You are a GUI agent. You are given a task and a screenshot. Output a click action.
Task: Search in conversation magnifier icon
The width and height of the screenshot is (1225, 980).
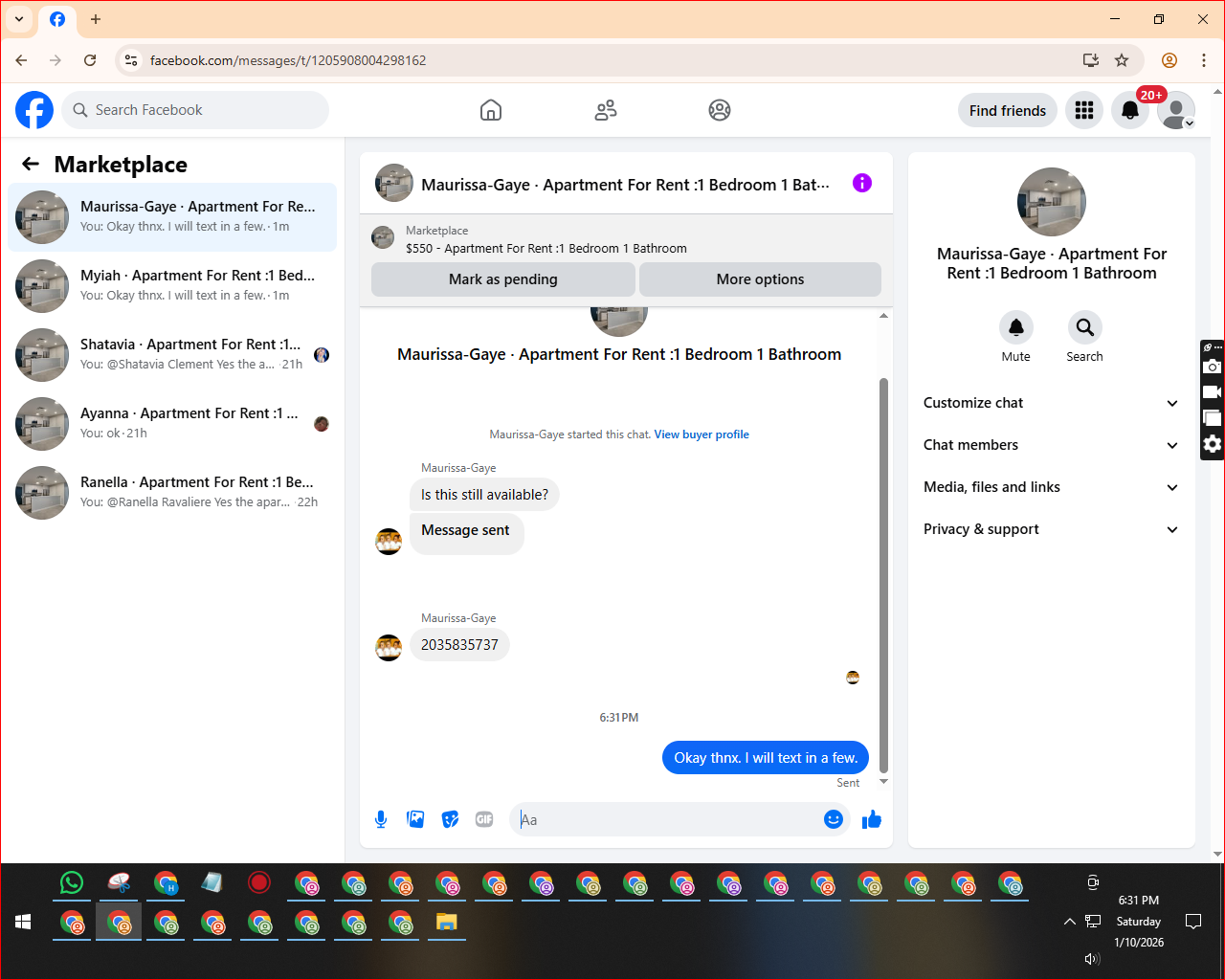click(1085, 327)
